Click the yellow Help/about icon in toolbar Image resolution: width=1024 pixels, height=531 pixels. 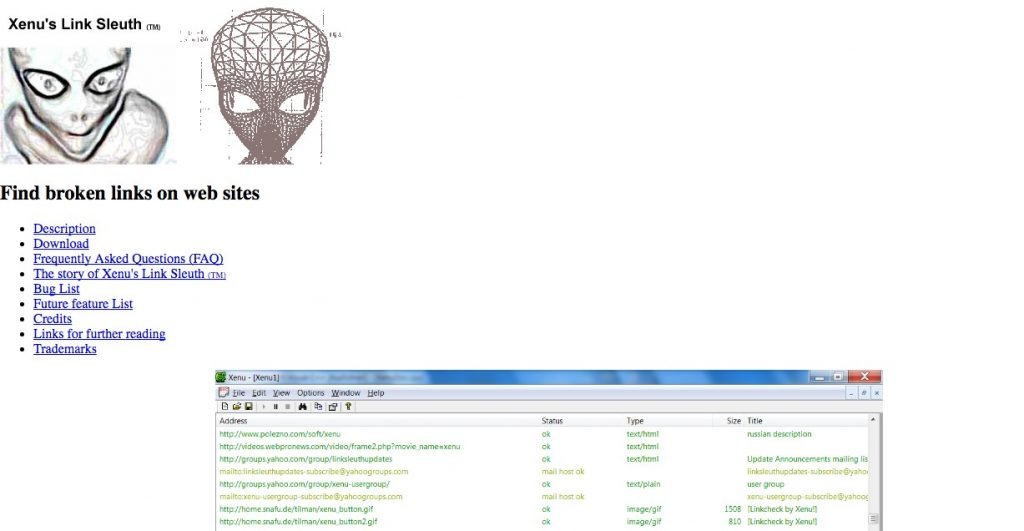pyautogui.click(x=348, y=406)
